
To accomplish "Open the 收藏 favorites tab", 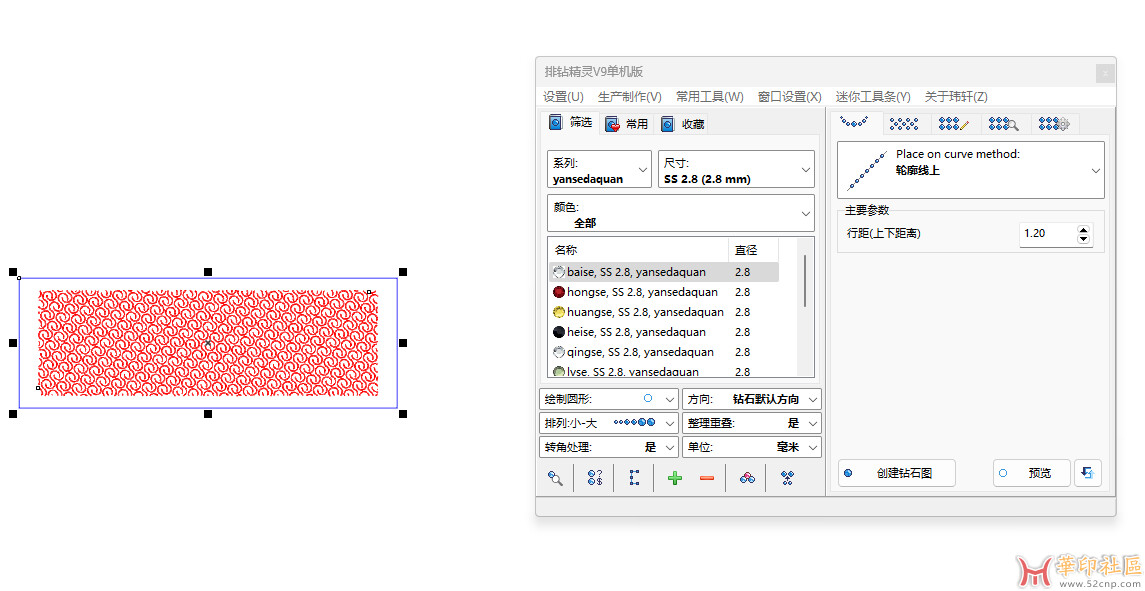I will (x=683, y=124).
